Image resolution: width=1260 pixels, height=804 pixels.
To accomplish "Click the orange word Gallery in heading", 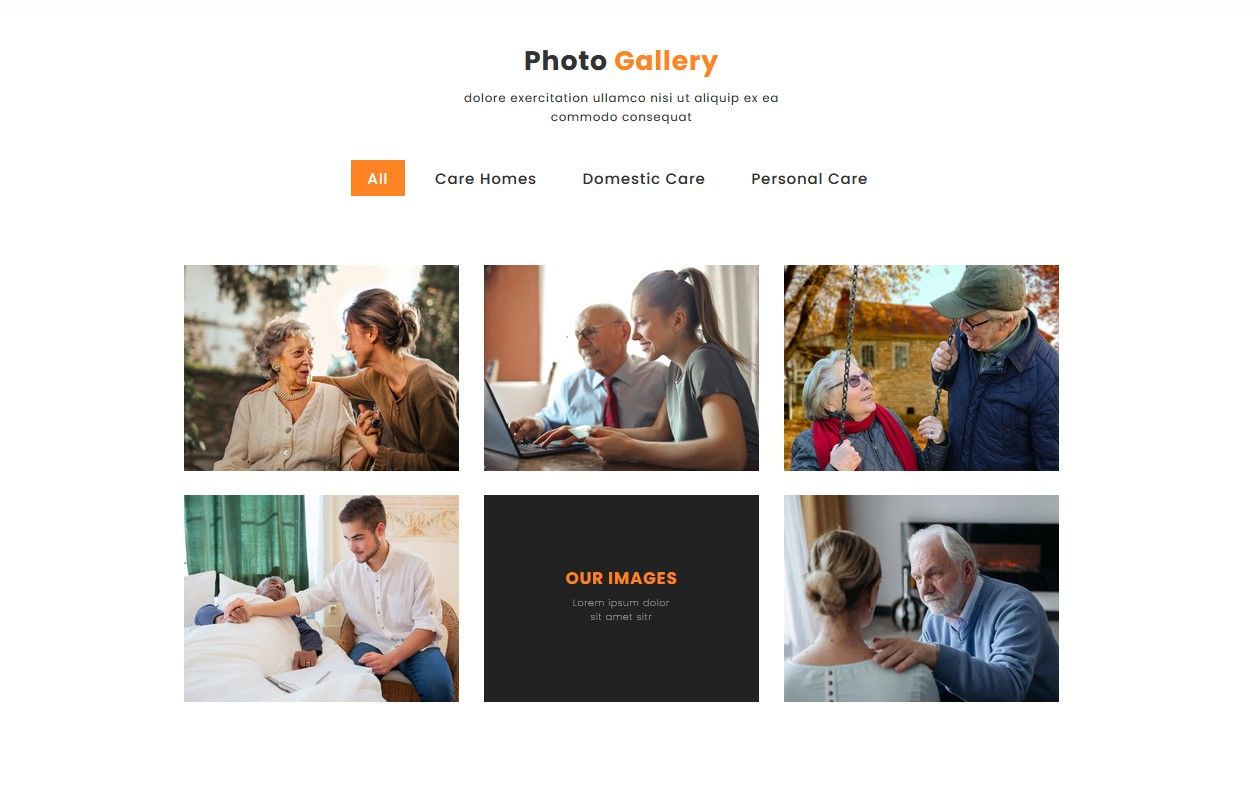I will coord(666,61).
